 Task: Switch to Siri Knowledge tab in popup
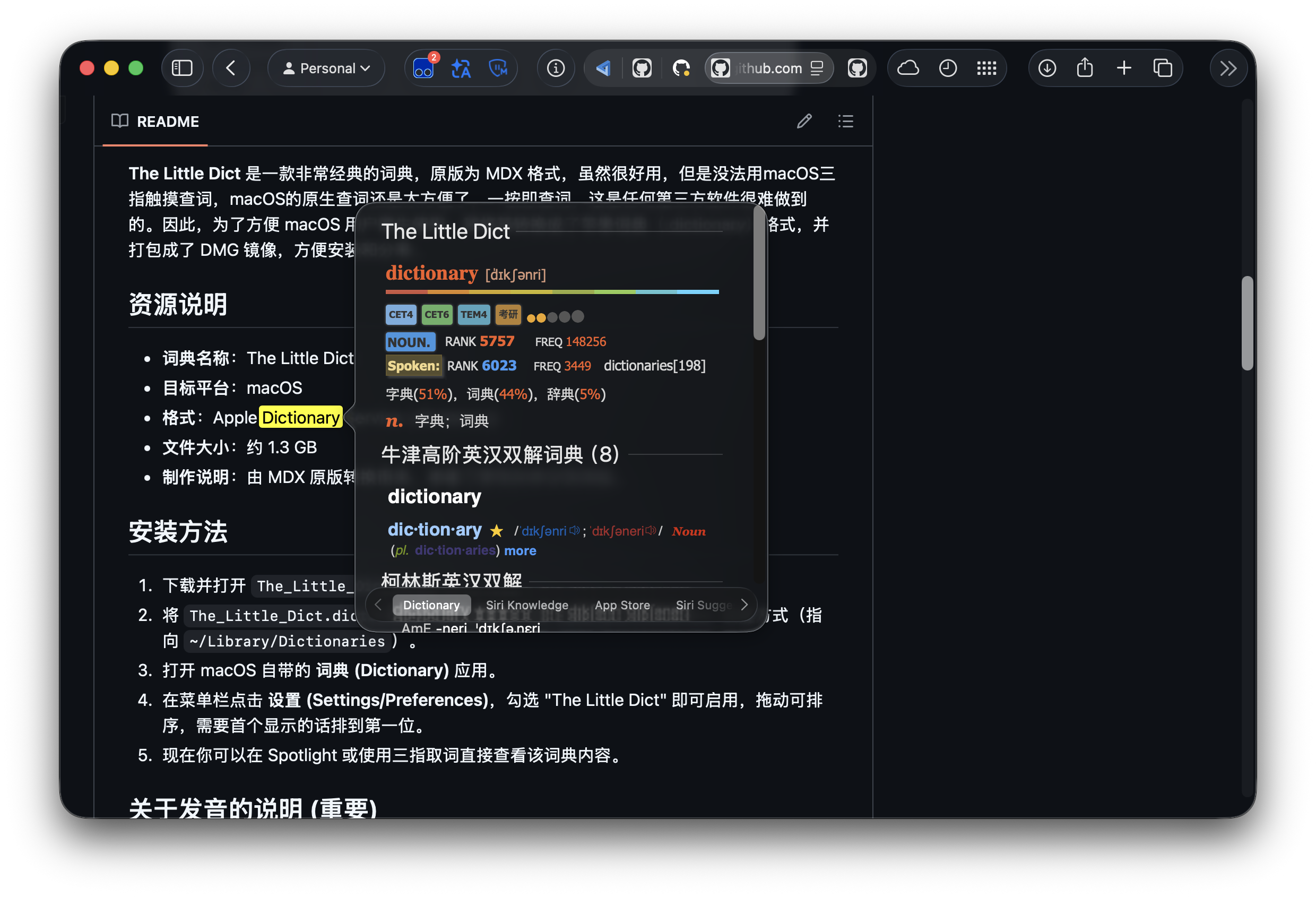click(x=526, y=605)
